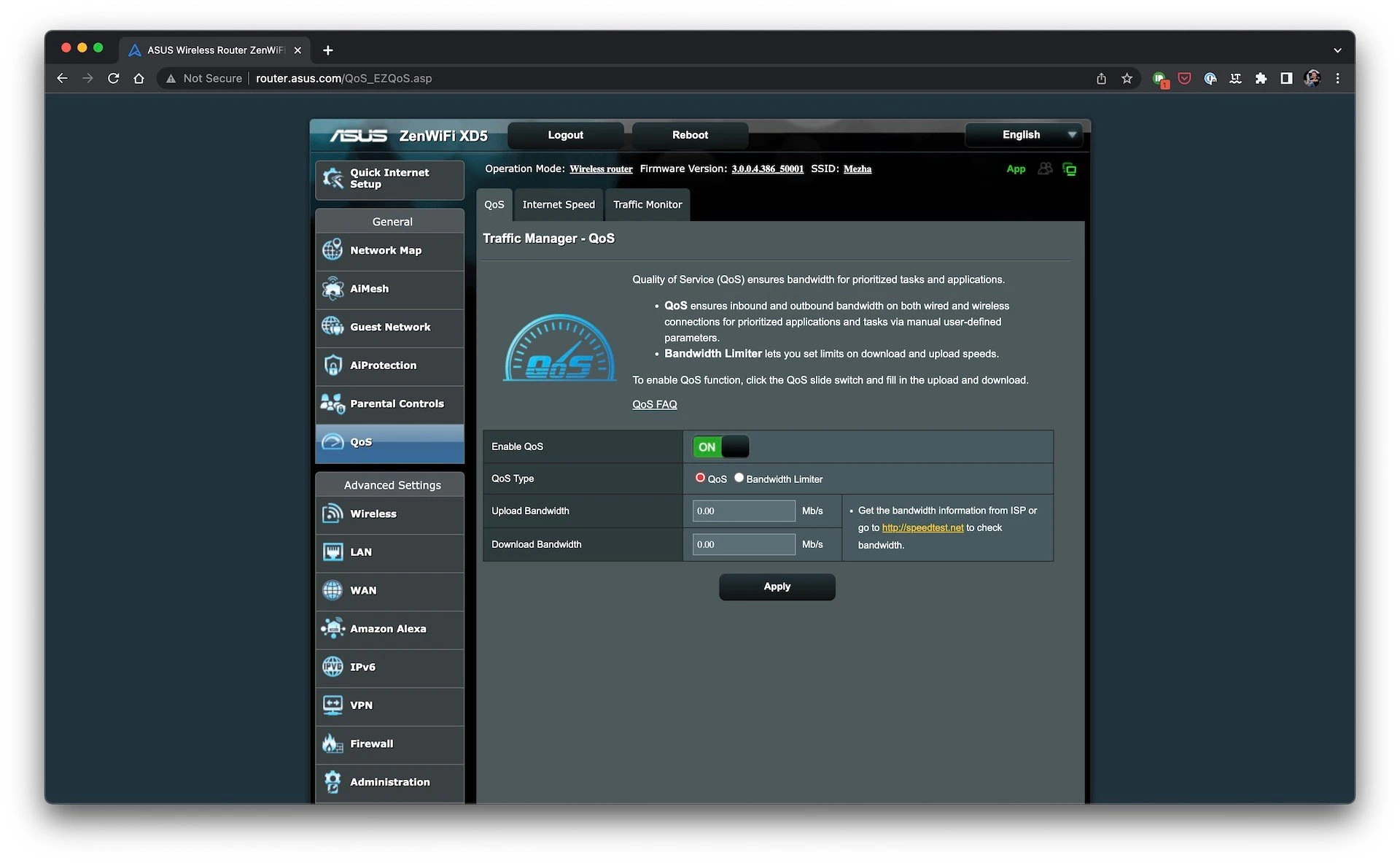Focus the Download Bandwidth input field
The image size is (1400, 863).
tap(744, 544)
